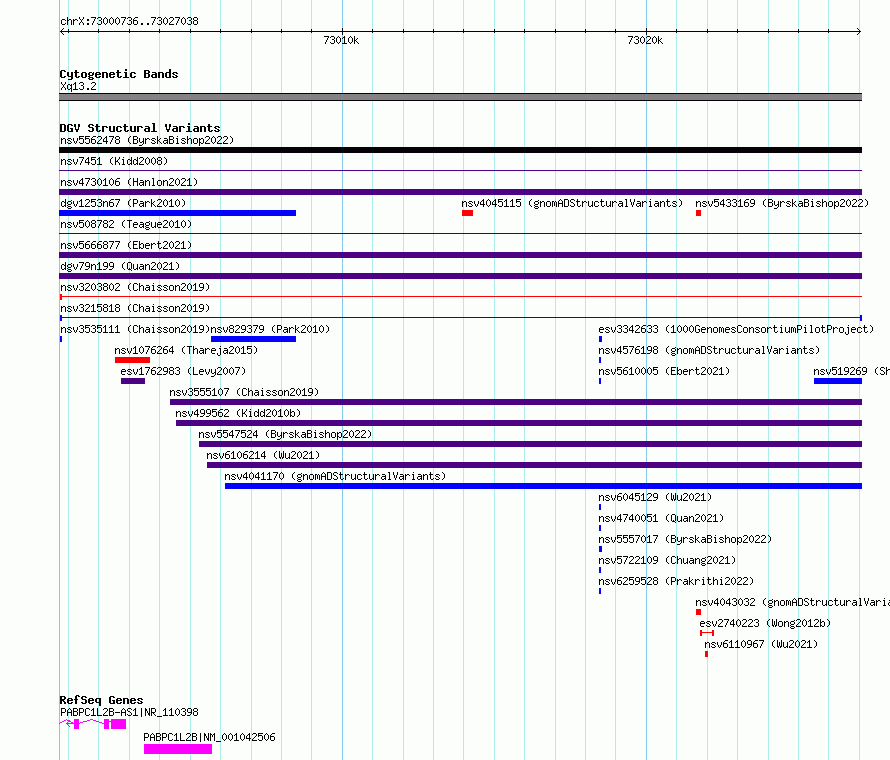Open esv1762983 (Levy2007) label
The height and width of the screenshot is (760, 890).
[183, 371]
